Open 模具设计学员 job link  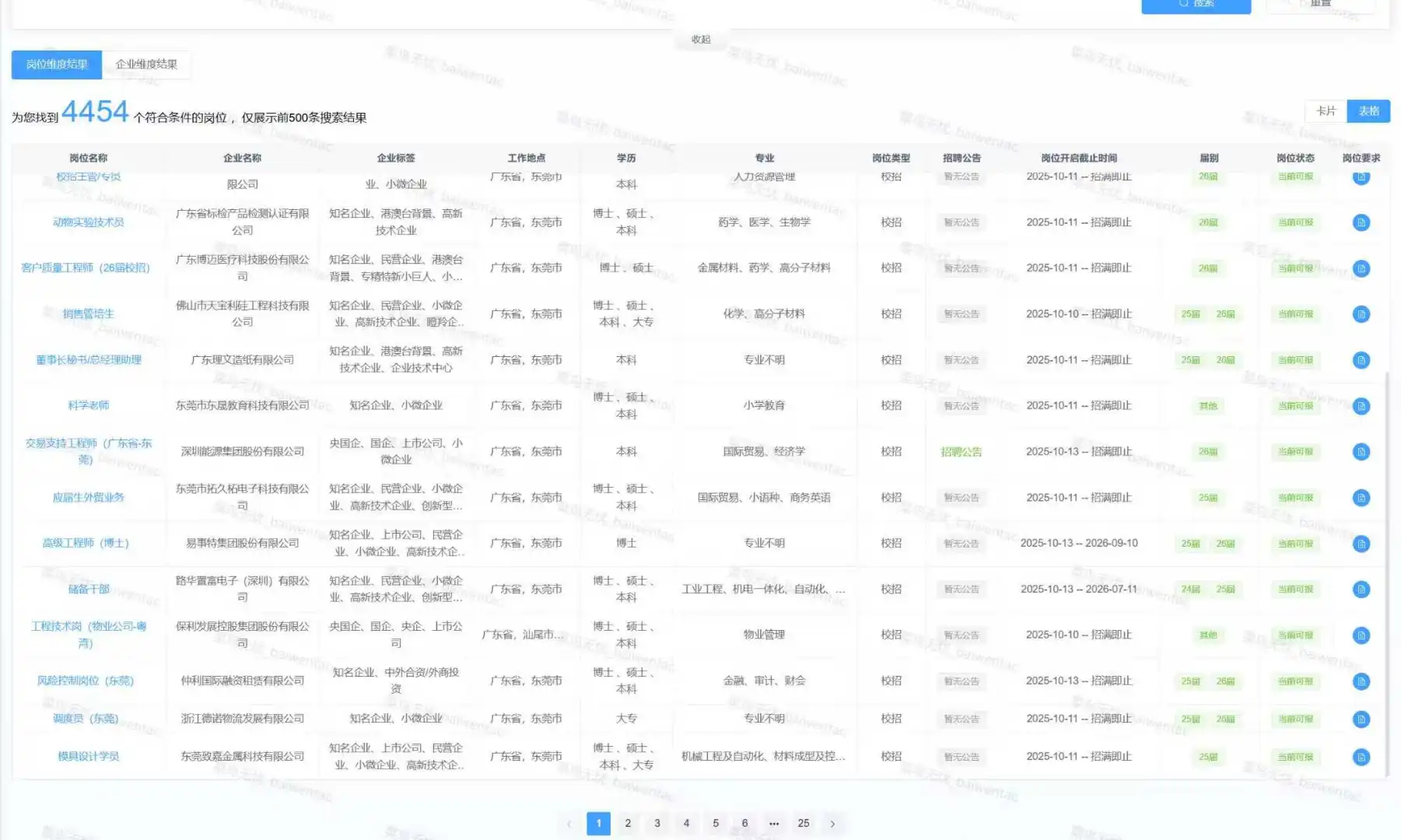click(89, 757)
